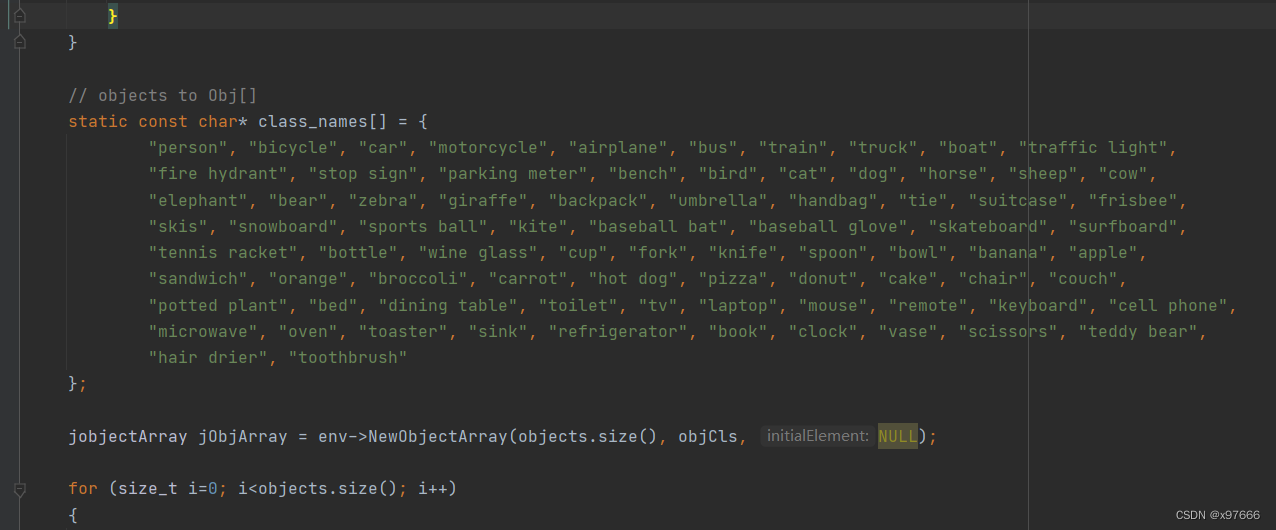Click the "zebra" string literal
This screenshot has width=1276, height=530.
click(383, 200)
